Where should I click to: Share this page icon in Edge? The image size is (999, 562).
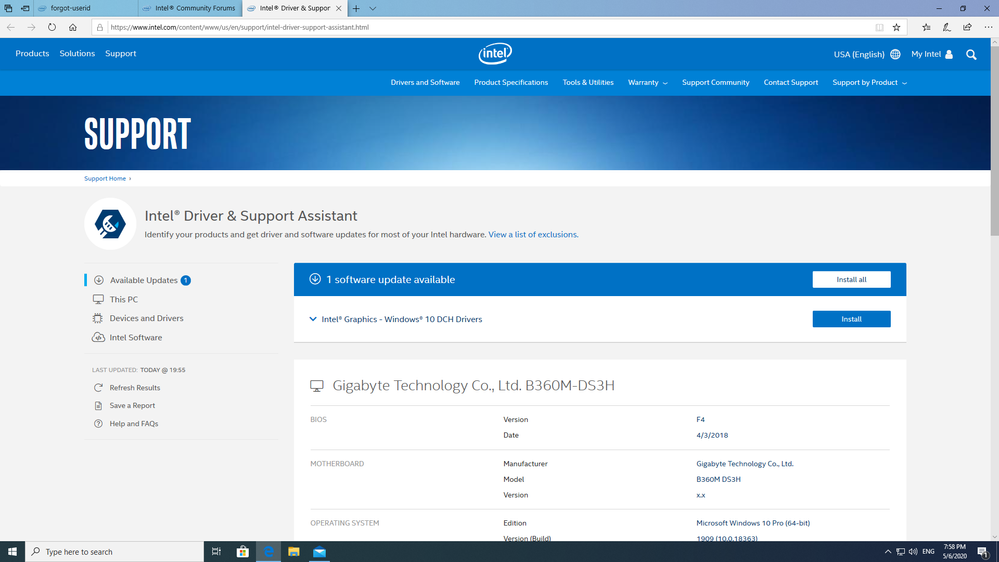pyautogui.click(x=967, y=27)
